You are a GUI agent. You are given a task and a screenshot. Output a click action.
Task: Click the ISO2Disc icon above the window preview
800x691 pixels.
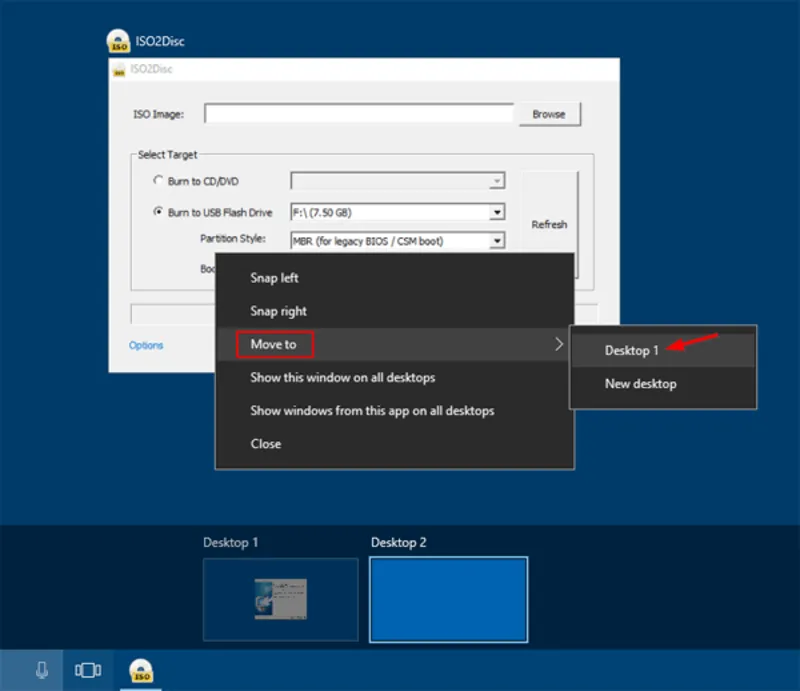click(x=118, y=42)
